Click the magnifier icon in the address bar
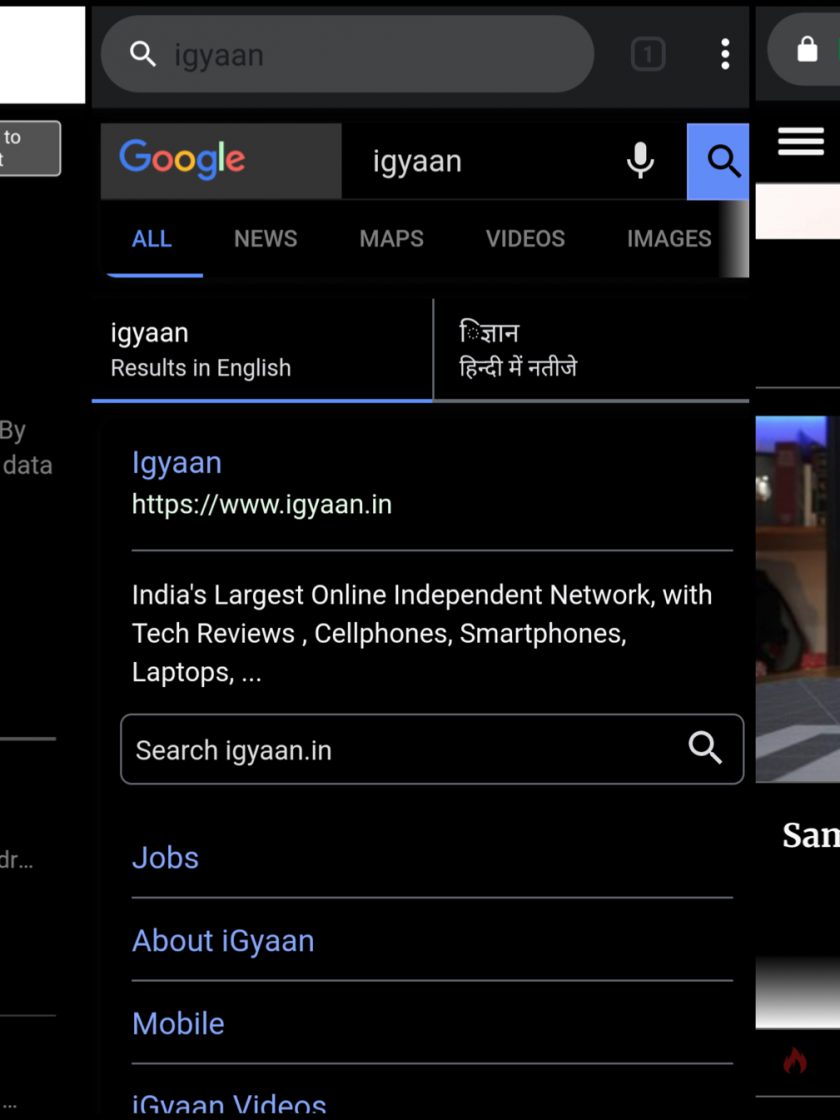 pyautogui.click(x=143, y=54)
